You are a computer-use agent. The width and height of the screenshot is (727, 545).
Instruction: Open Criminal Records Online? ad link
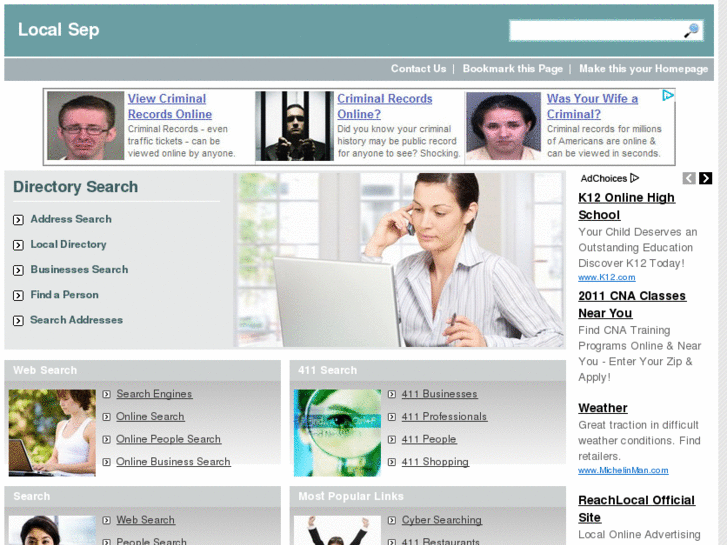(x=384, y=106)
